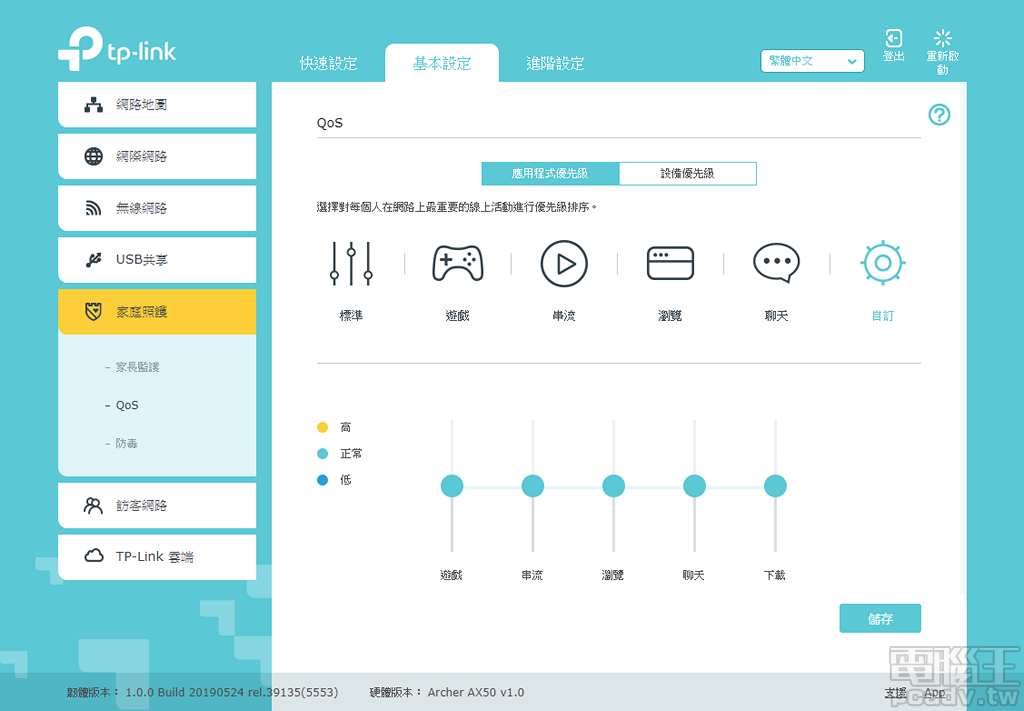Switch to the 進階設定 tab
Screen dimensions: 1024x711
point(556,62)
